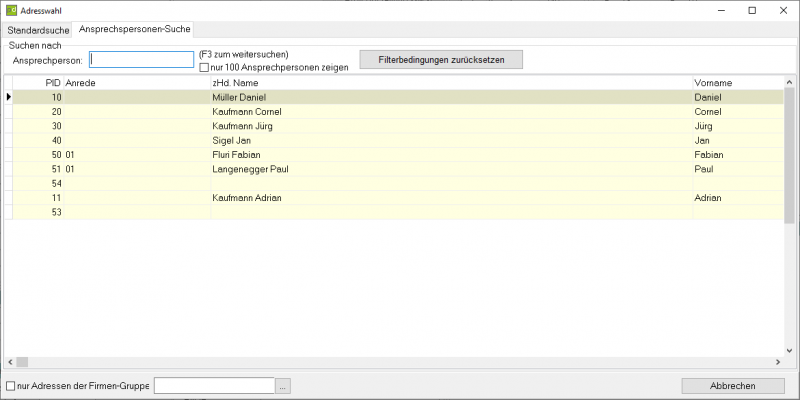Switch to the Standardsuche tab

point(38,30)
